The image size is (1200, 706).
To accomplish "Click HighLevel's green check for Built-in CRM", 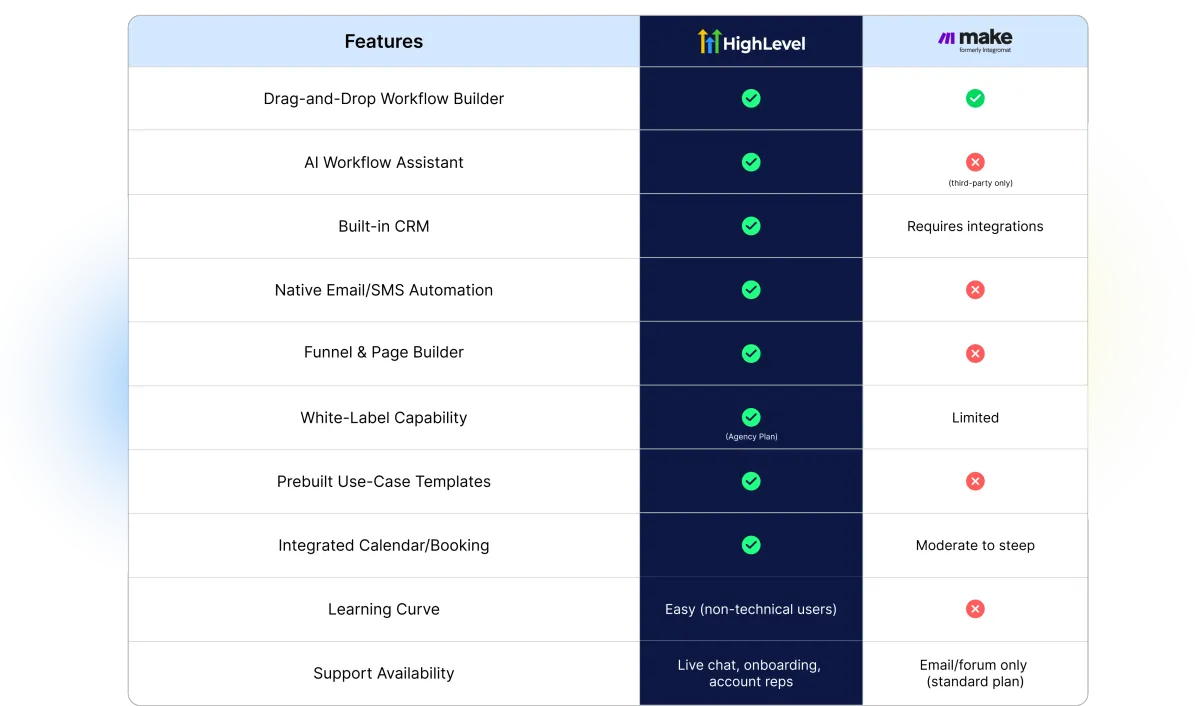I will pos(751,226).
